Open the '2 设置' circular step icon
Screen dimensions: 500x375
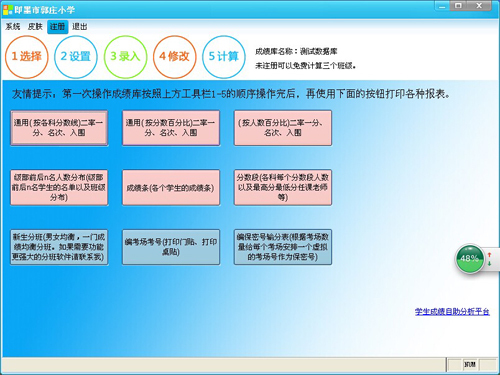[x=76, y=57]
